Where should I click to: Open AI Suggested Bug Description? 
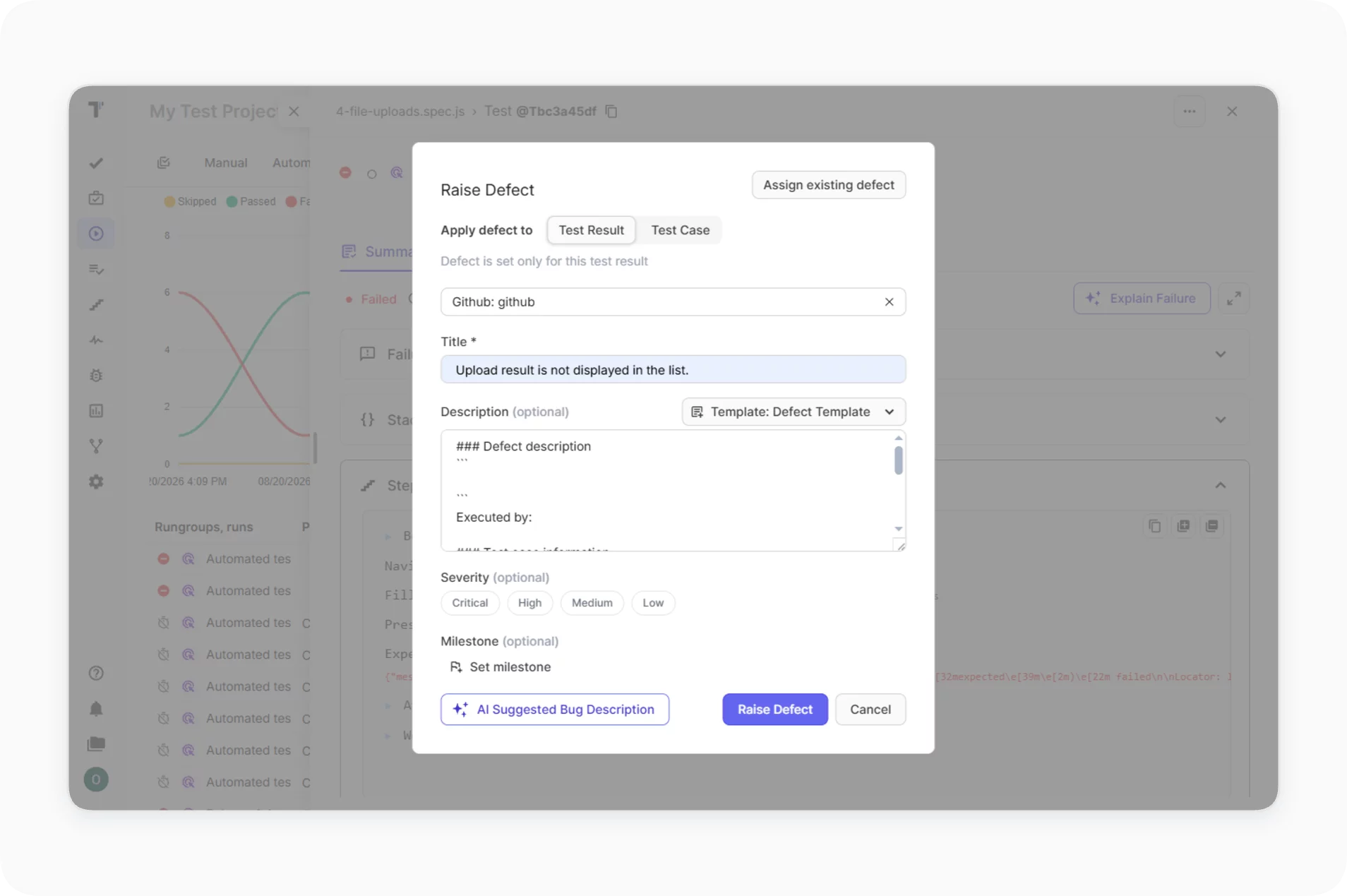coord(554,709)
